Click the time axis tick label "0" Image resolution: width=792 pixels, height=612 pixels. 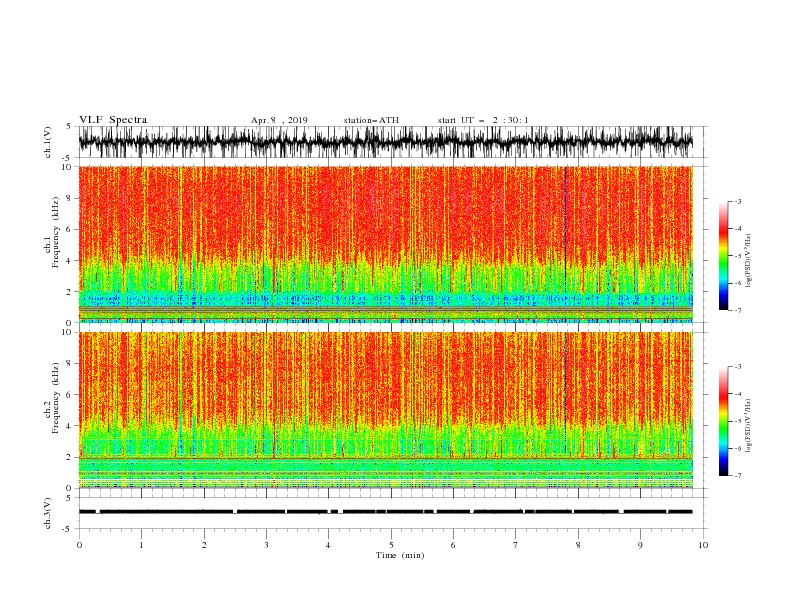(79, 545)
